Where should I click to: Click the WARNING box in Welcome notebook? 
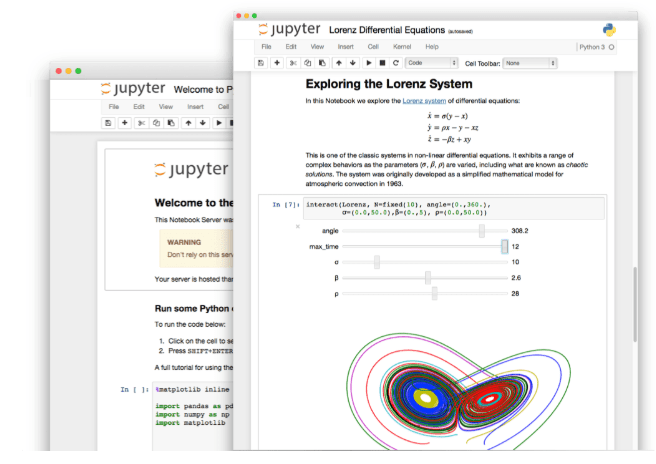[196, 249]
